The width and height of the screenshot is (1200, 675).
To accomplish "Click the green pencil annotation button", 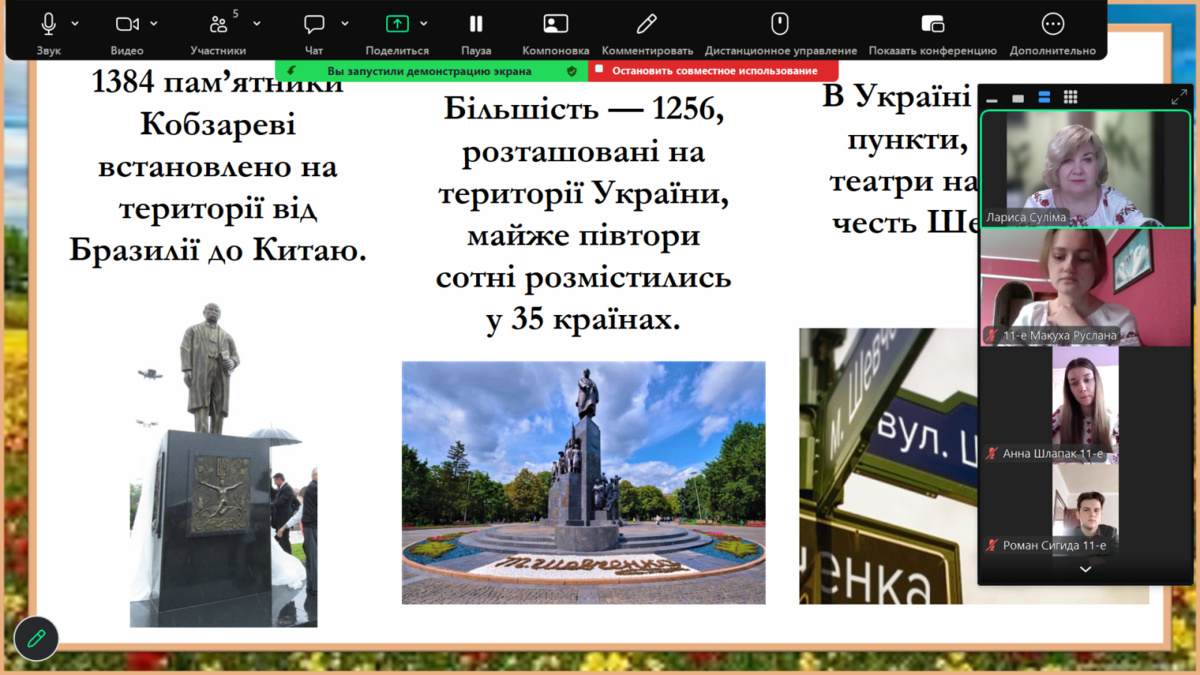I will (x=36, y=638).
